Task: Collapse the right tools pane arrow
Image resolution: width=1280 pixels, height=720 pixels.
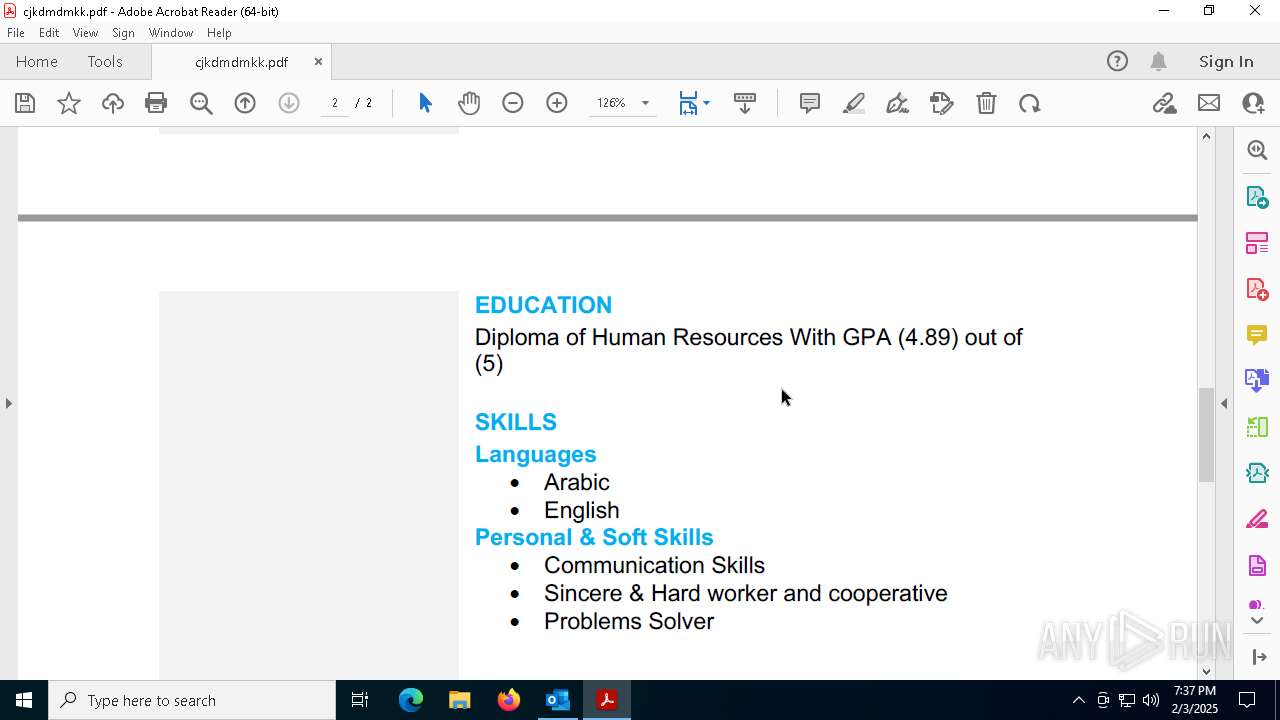Action: pos(1224,403)
